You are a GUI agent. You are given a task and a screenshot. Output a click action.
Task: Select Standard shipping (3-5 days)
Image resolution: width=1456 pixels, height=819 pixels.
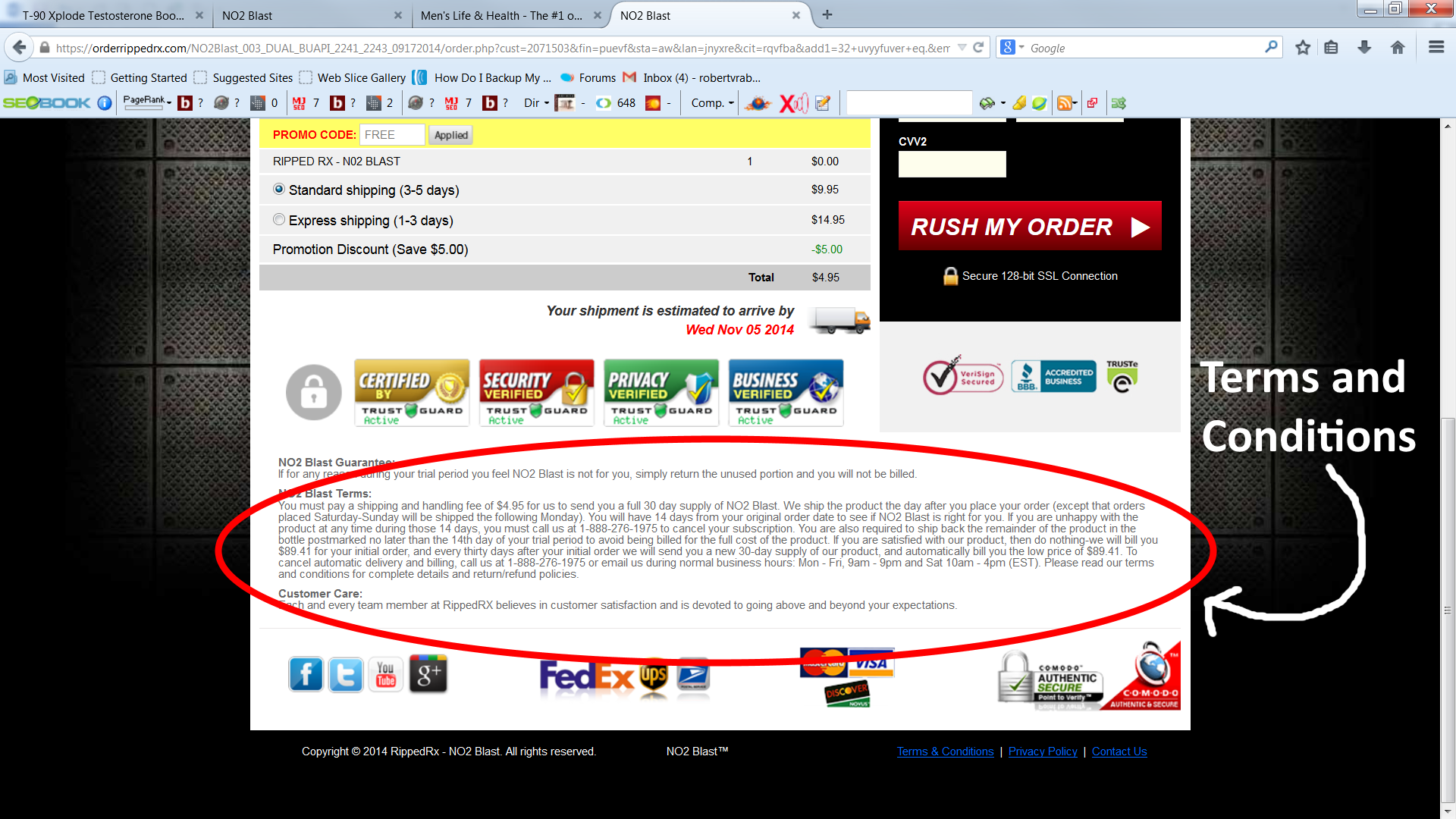[x=279, y=190]
